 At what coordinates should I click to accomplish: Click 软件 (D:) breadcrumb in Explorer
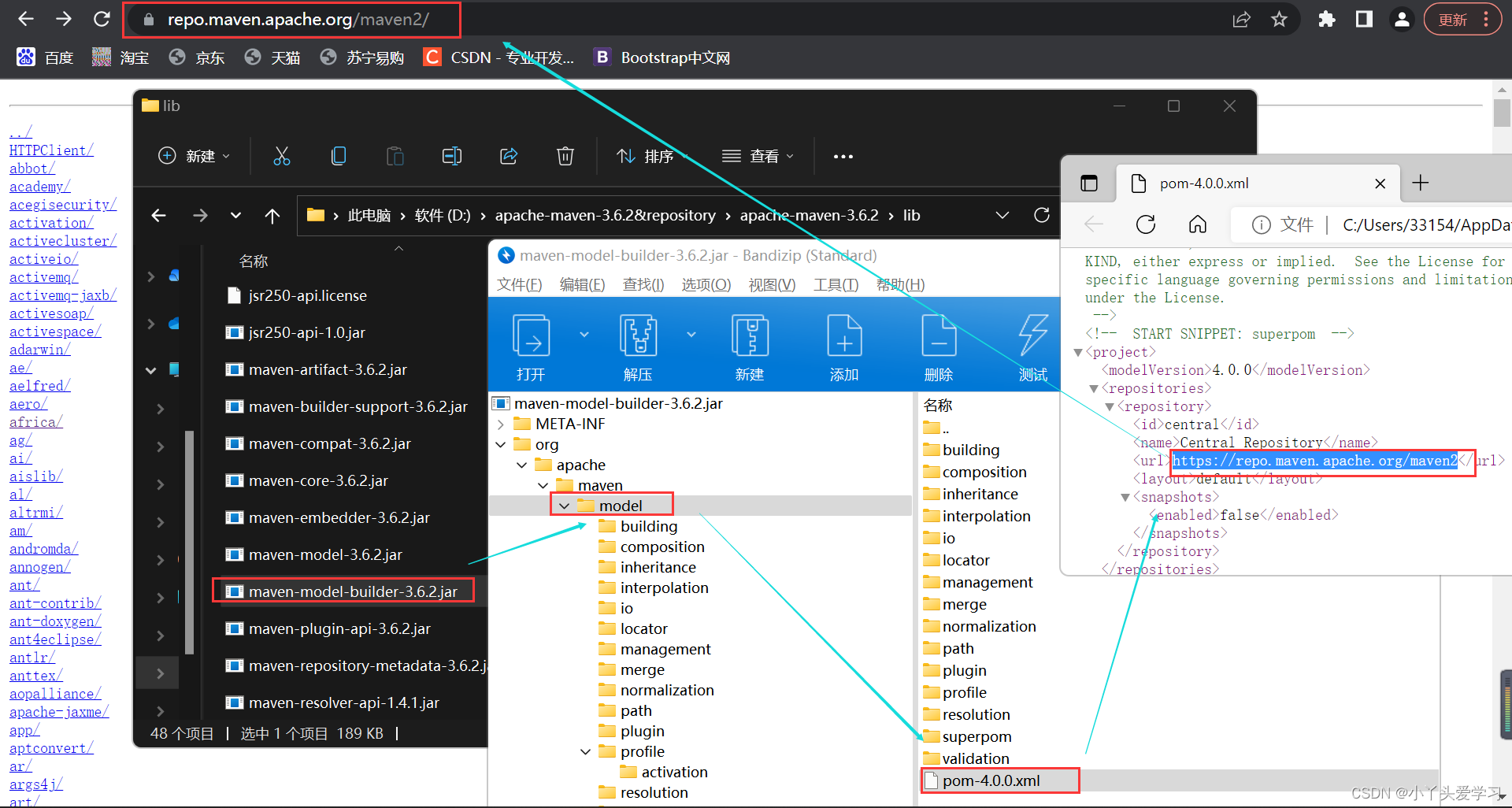443,215
